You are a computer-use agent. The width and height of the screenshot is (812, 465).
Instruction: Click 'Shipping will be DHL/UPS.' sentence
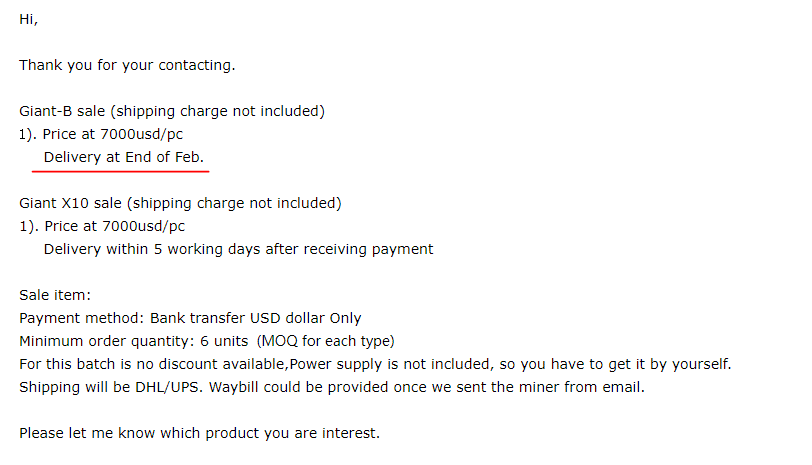tap(111, 387)
